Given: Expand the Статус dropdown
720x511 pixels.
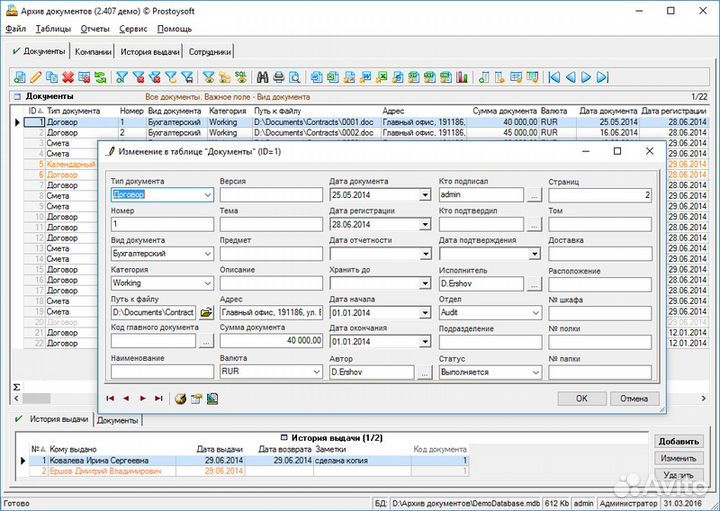Looking at the screenshot, I should pyautogui.click(x=535, y=372).
